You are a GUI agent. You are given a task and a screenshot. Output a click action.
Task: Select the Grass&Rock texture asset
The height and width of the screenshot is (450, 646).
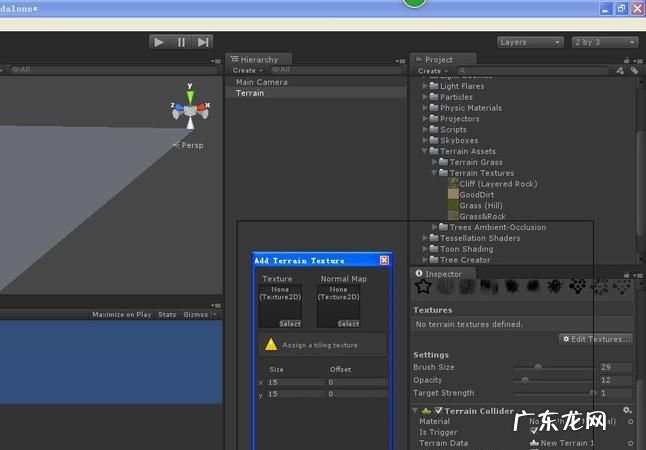coord(477,216)
